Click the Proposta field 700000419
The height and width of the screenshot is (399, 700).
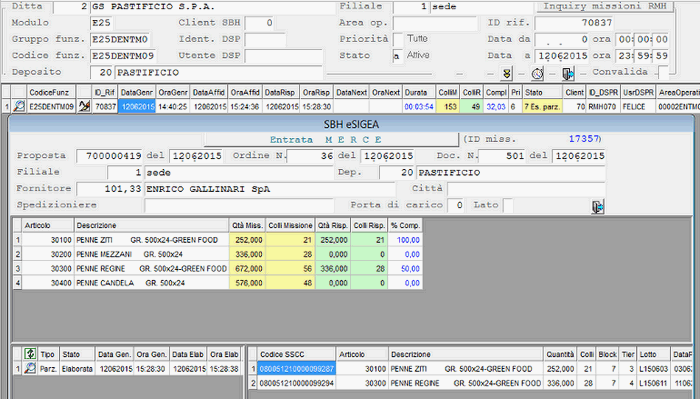(x=109, y=156)
